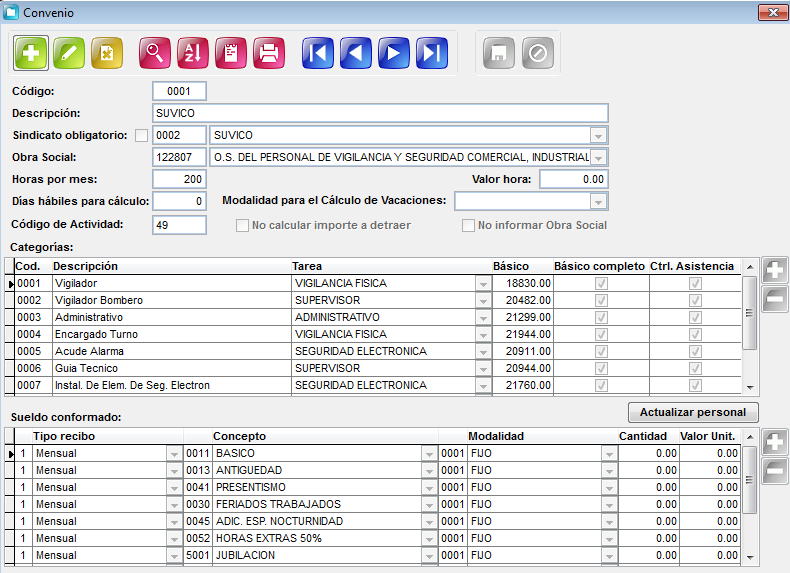
Task: Check No informar Obra Social
Action: click(x=468, y=225)
